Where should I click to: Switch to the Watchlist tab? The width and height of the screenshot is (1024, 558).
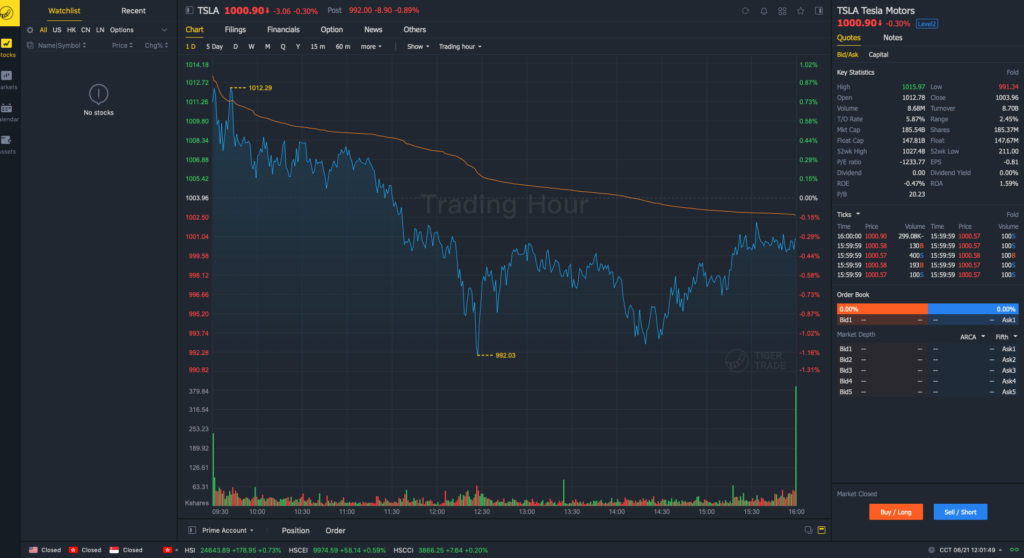[64, 11]
